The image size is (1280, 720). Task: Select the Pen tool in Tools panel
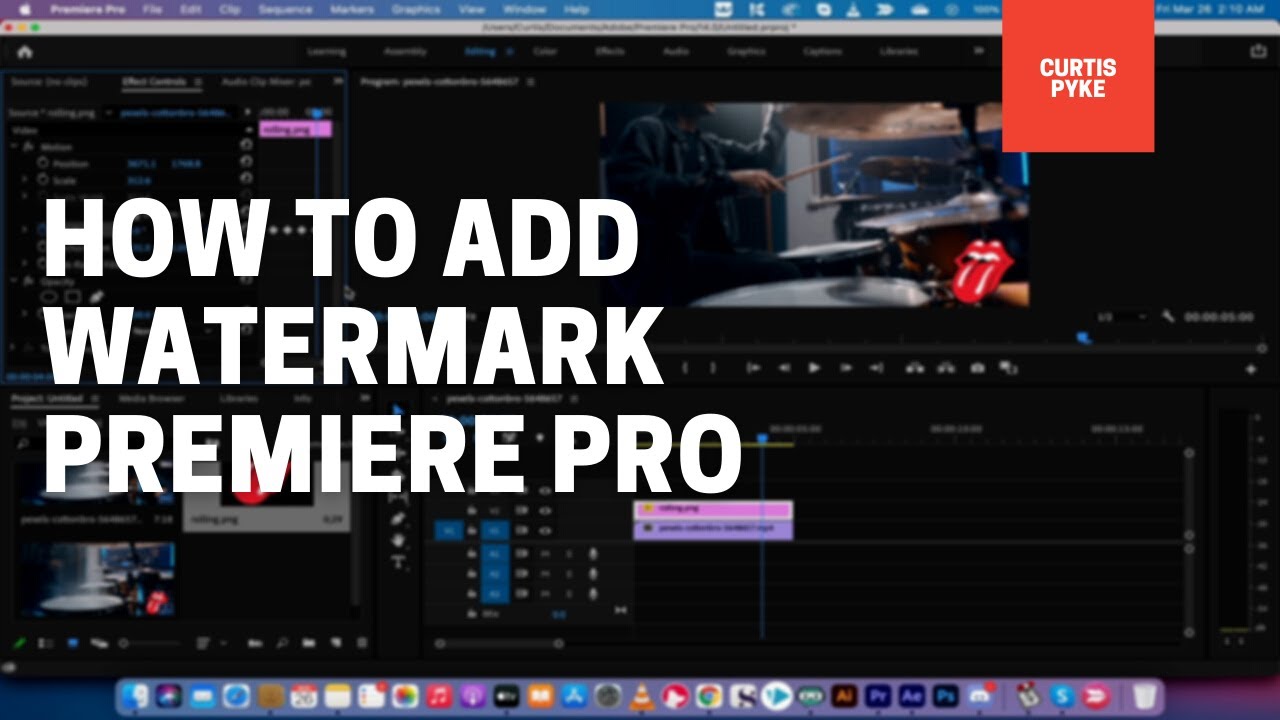[x=398, y=519]
